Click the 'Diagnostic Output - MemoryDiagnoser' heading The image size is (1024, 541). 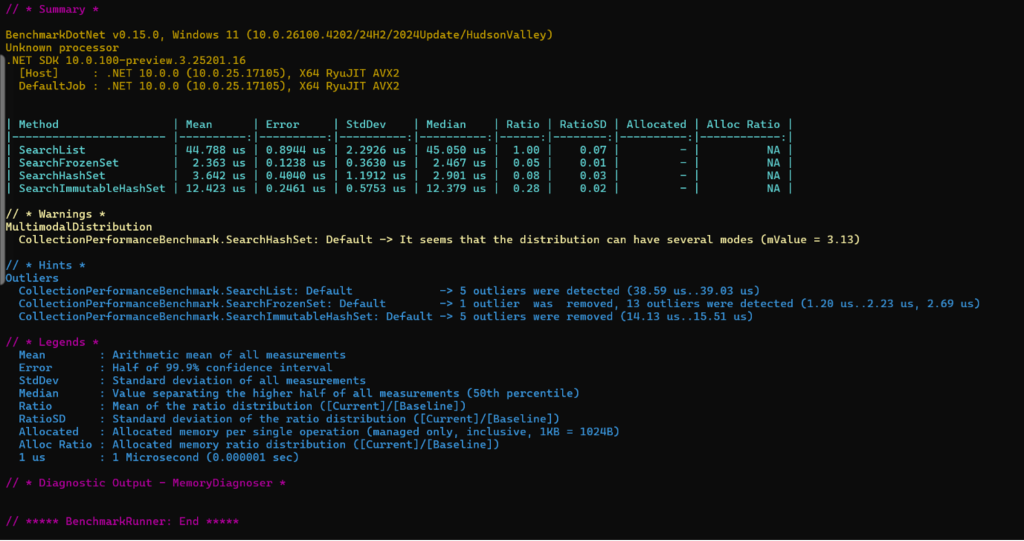click(146, 483)
